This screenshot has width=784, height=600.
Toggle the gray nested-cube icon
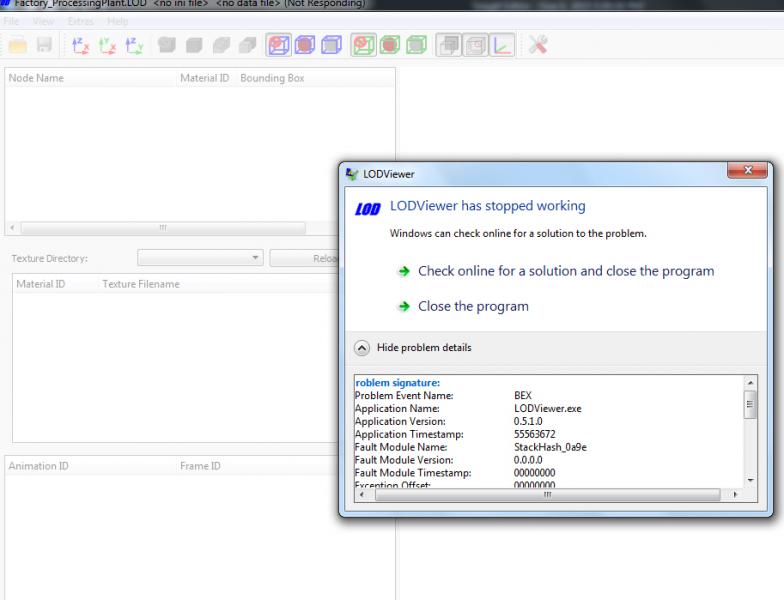click(x=475, y=45)
